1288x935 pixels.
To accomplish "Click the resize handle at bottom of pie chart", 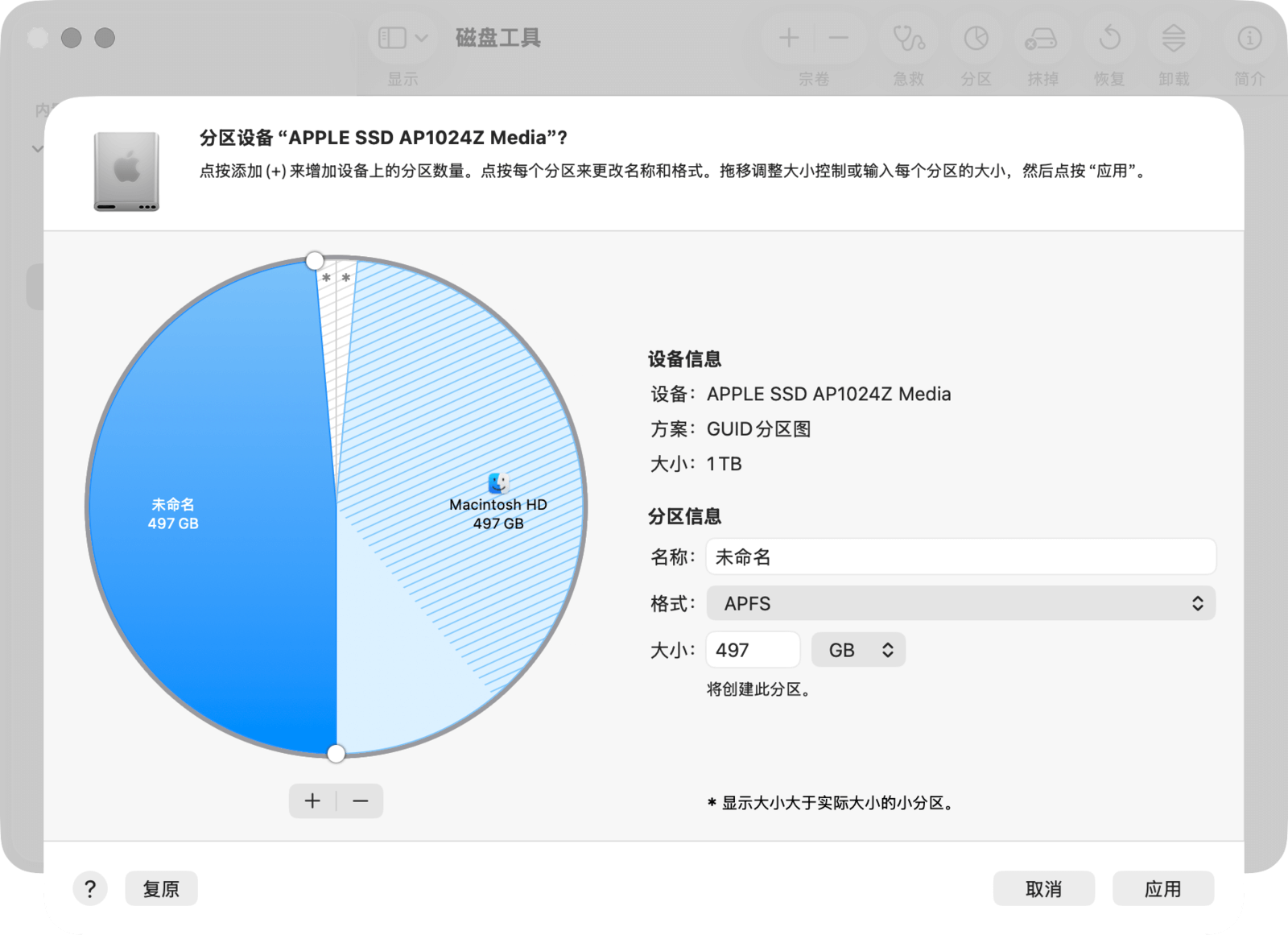I will coord(336,753).
